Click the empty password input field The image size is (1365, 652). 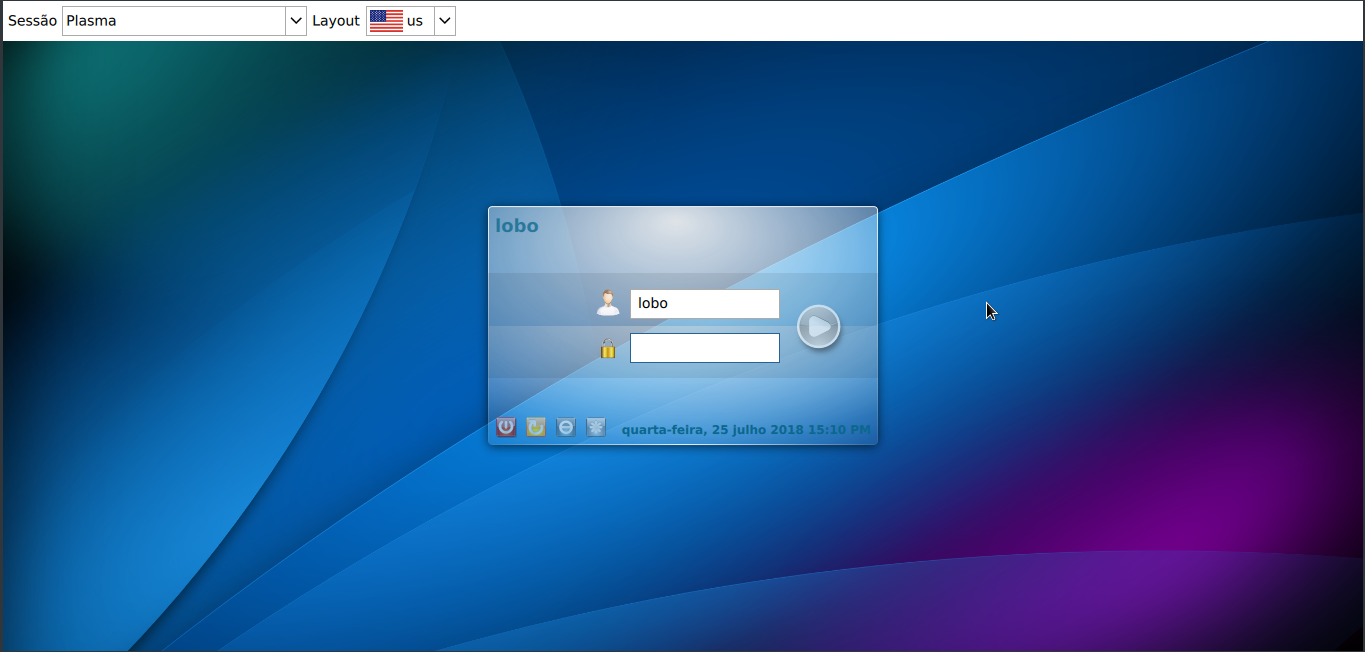704,347
